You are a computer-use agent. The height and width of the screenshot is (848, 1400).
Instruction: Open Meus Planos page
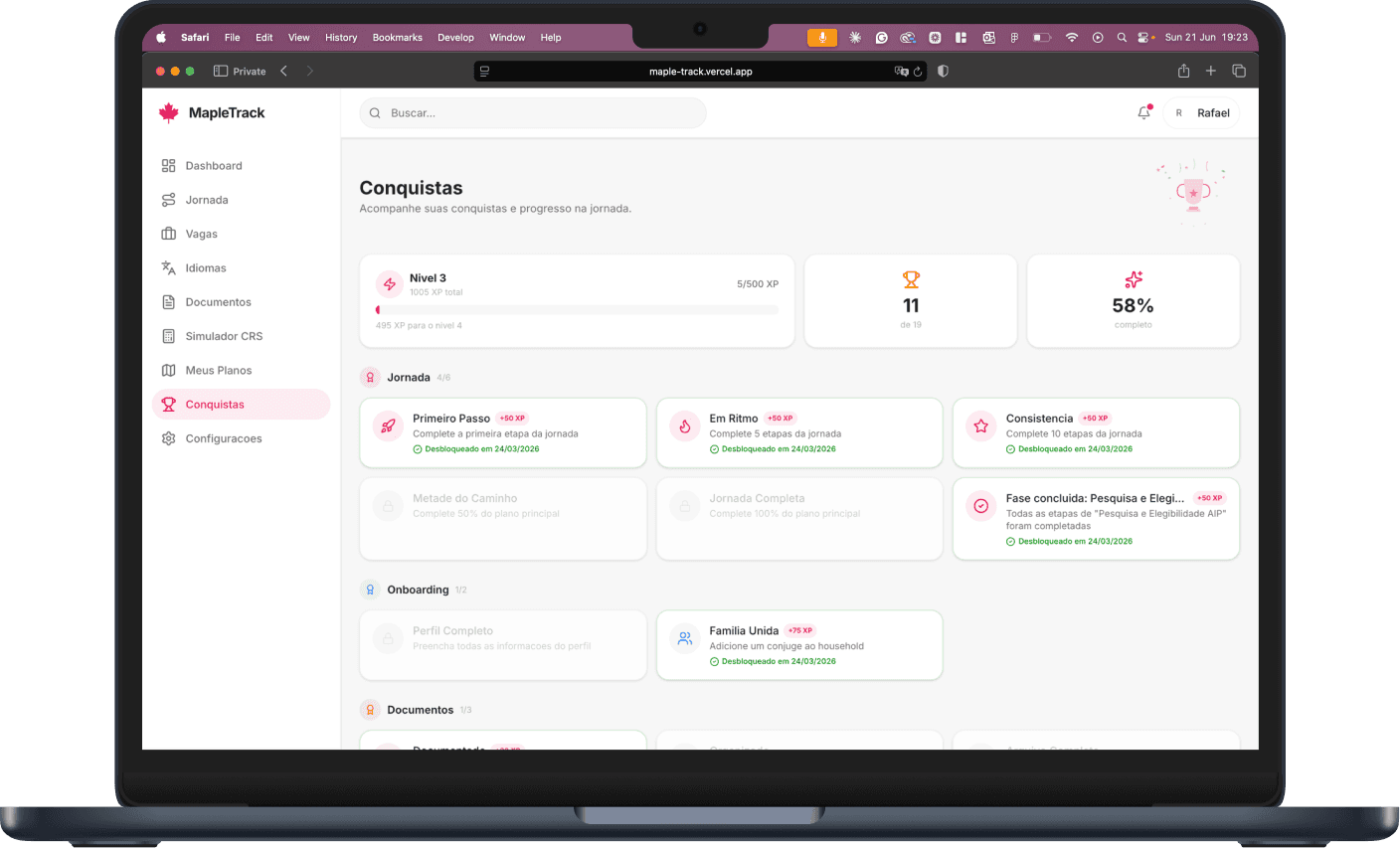241,370
